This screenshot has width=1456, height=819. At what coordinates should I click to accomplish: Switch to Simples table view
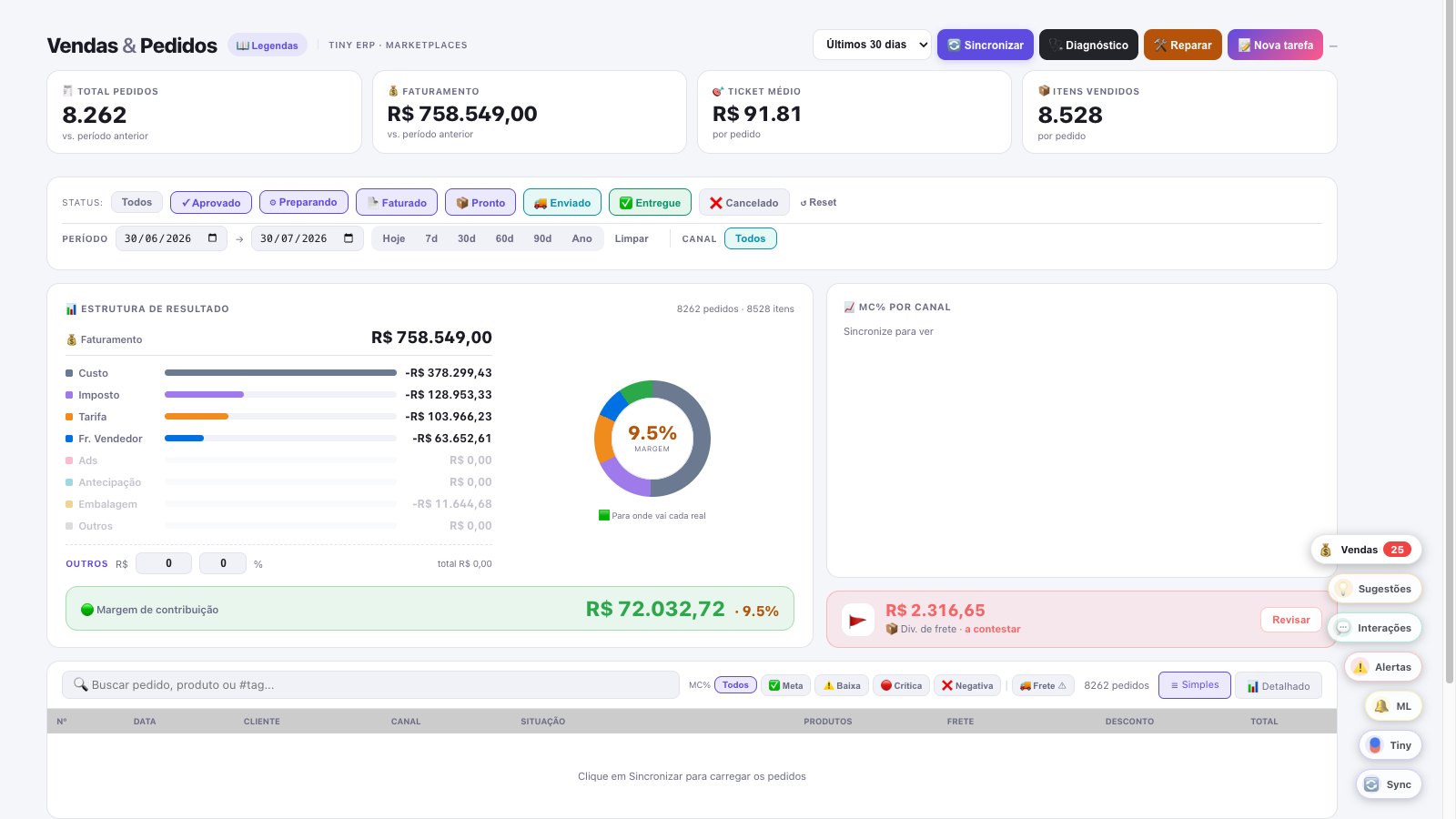1195,685
